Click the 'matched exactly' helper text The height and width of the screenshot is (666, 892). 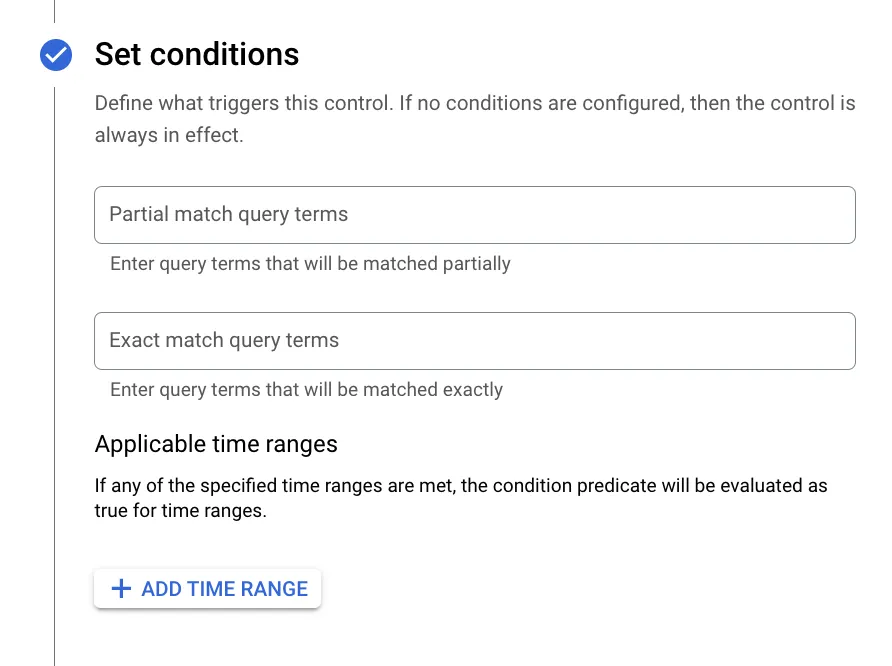point(306,390)
